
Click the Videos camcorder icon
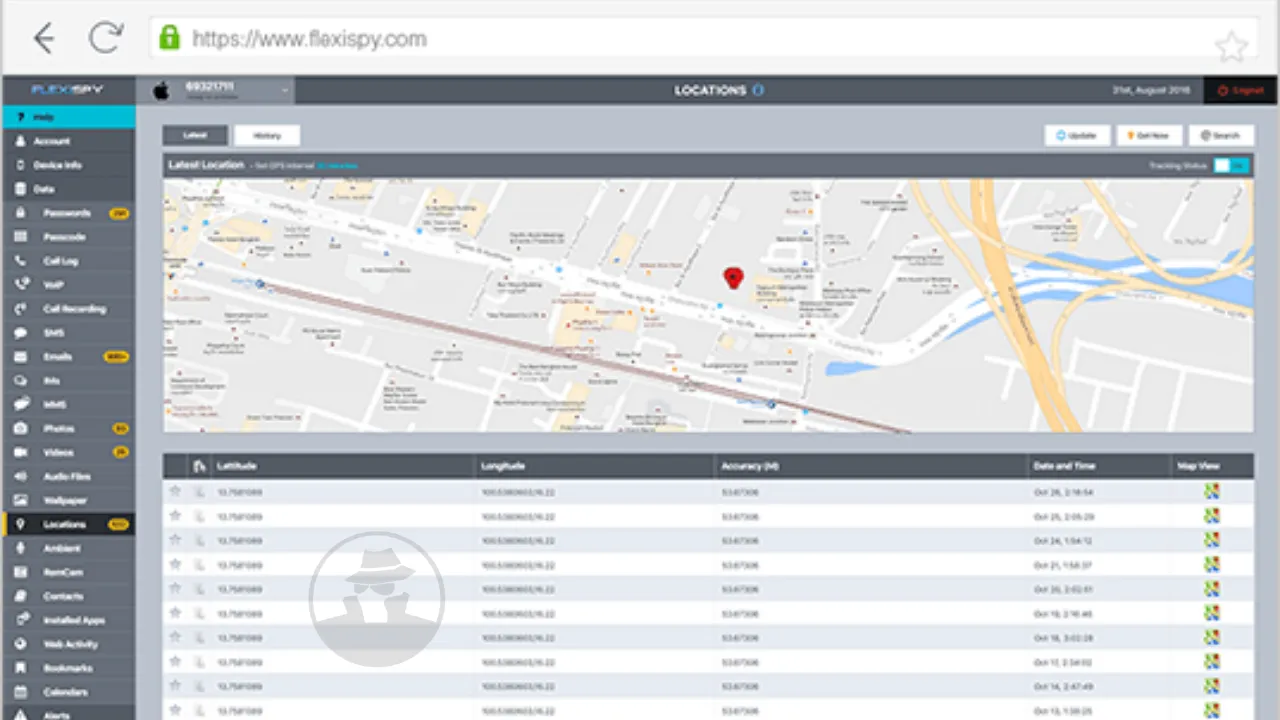pyautogui.click(x=21, y=452)
